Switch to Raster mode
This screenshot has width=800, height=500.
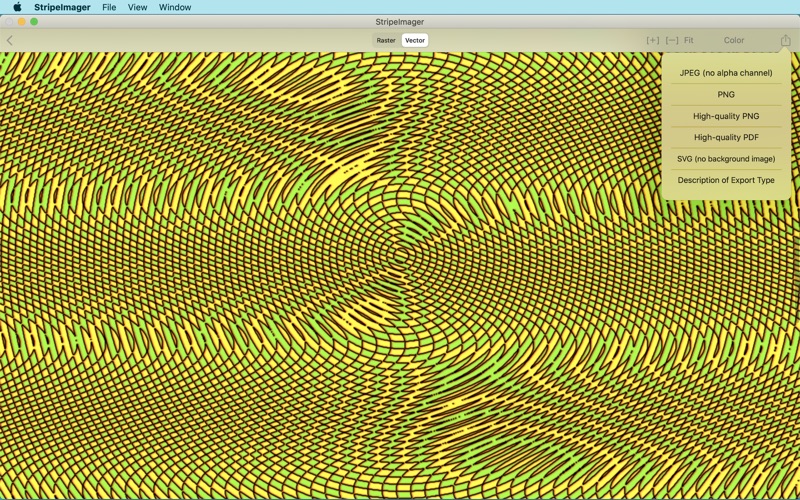pos(386,40)
